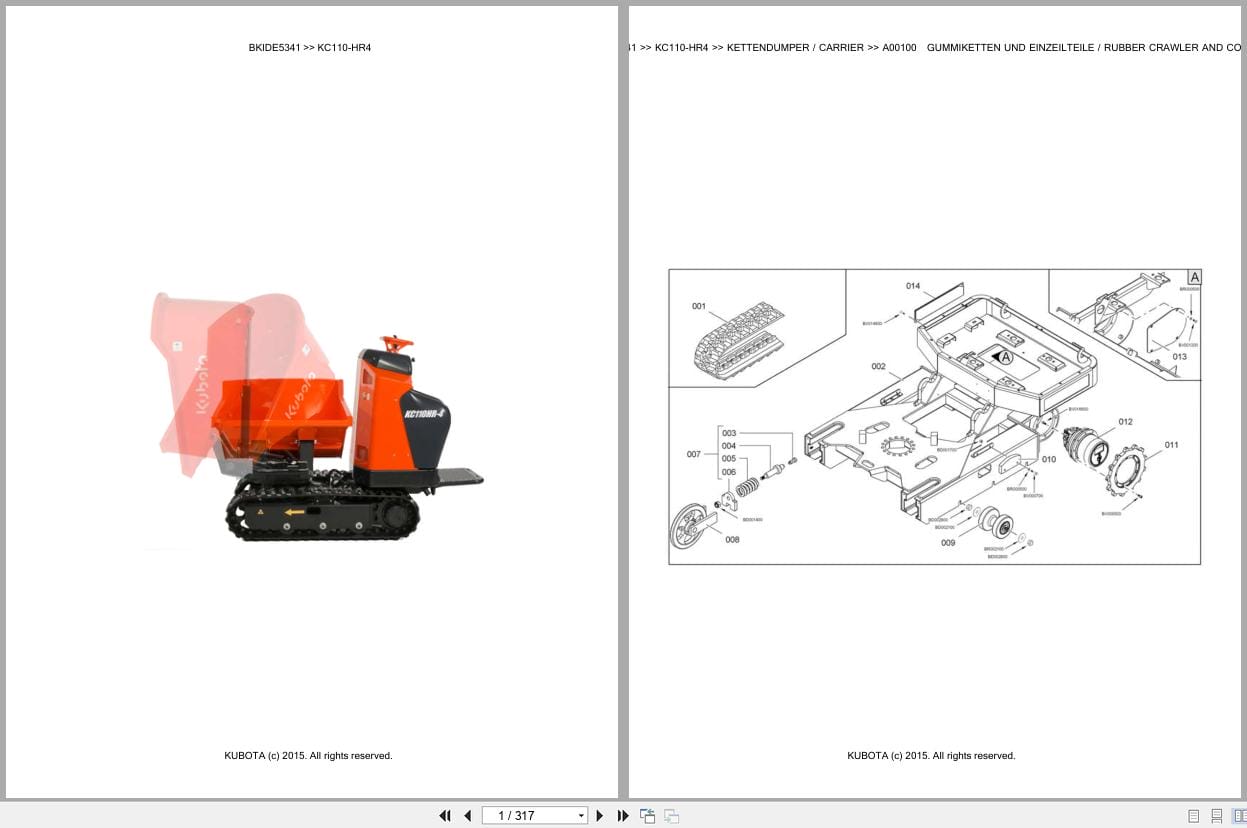Enable continuous scrolling page view
The height and width of the screenshot is (828, 1247).
[x=1216, y=817]
